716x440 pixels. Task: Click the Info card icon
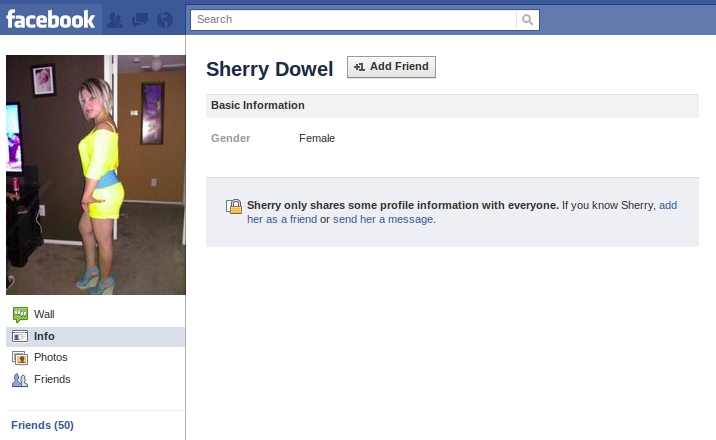pos(20,336)
